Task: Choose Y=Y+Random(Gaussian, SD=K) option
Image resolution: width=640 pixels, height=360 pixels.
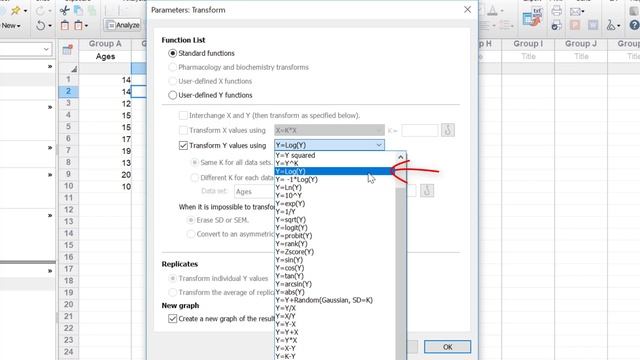Action: pyautogui.click(x=335, y=300)
